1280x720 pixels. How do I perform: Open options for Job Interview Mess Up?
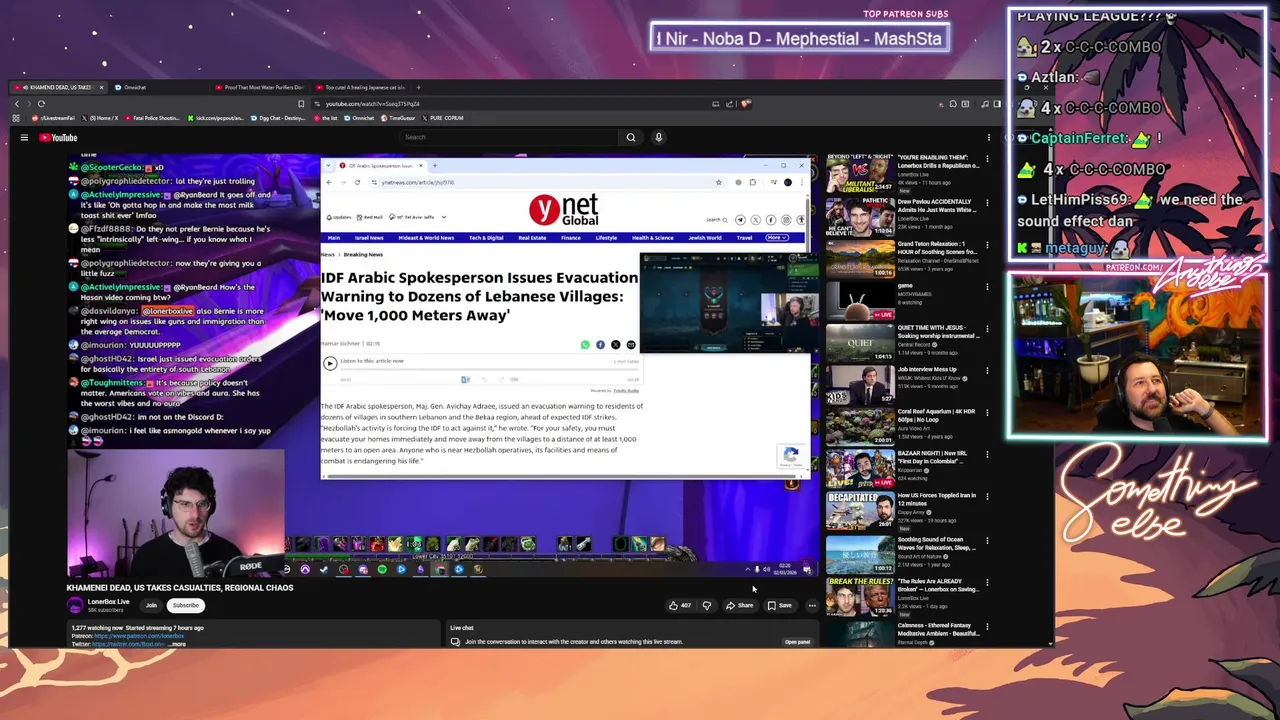pyautogui.click(x=987, y=371)
